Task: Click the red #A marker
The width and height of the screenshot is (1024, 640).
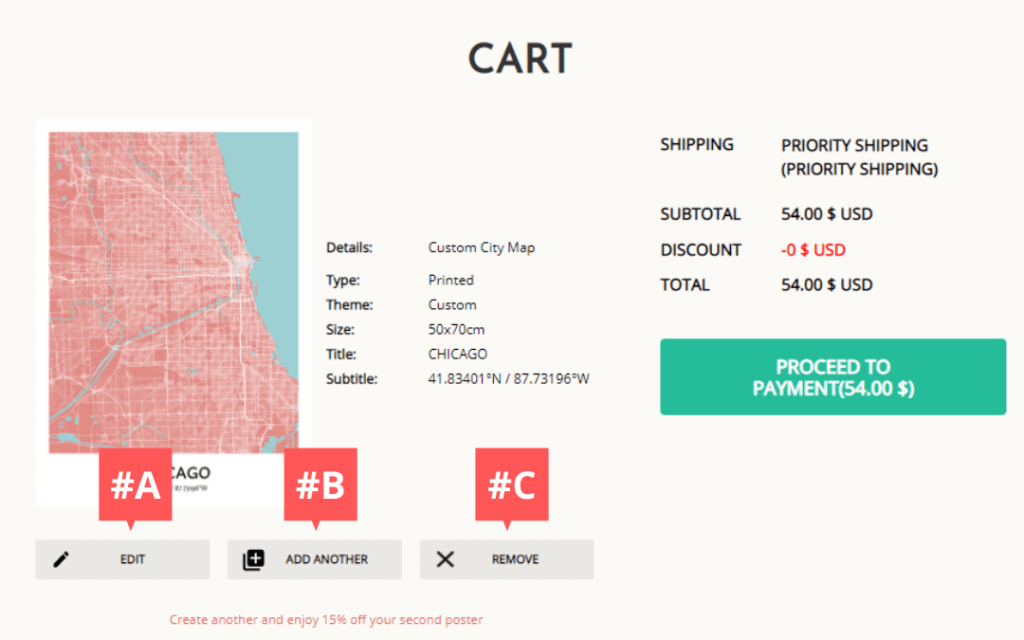Action: tap(135, 485)
